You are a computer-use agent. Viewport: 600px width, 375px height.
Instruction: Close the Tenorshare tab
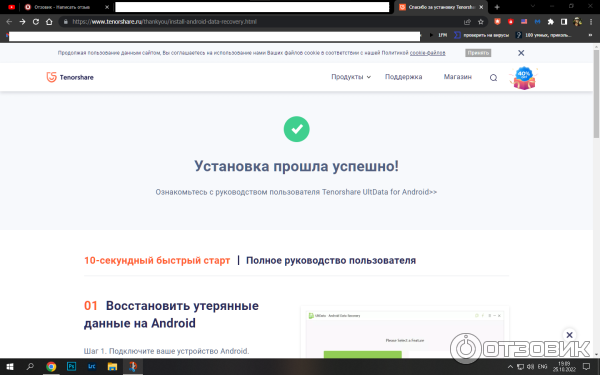[x=481, y=7]
